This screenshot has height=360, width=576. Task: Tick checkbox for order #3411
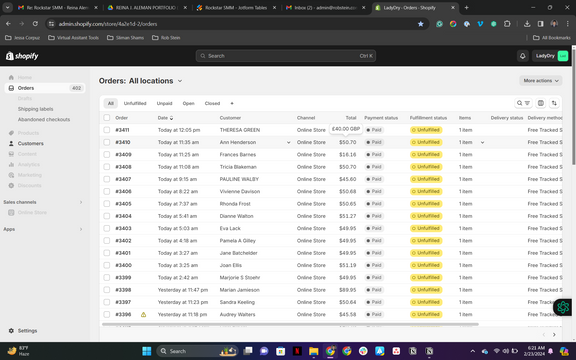(107, 130)
